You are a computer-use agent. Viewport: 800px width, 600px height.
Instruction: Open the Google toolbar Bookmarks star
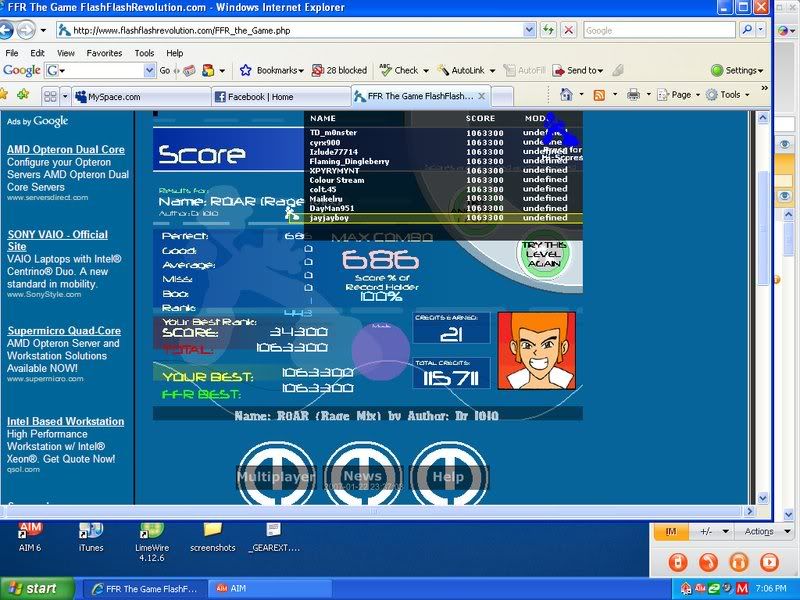point(245,70)
